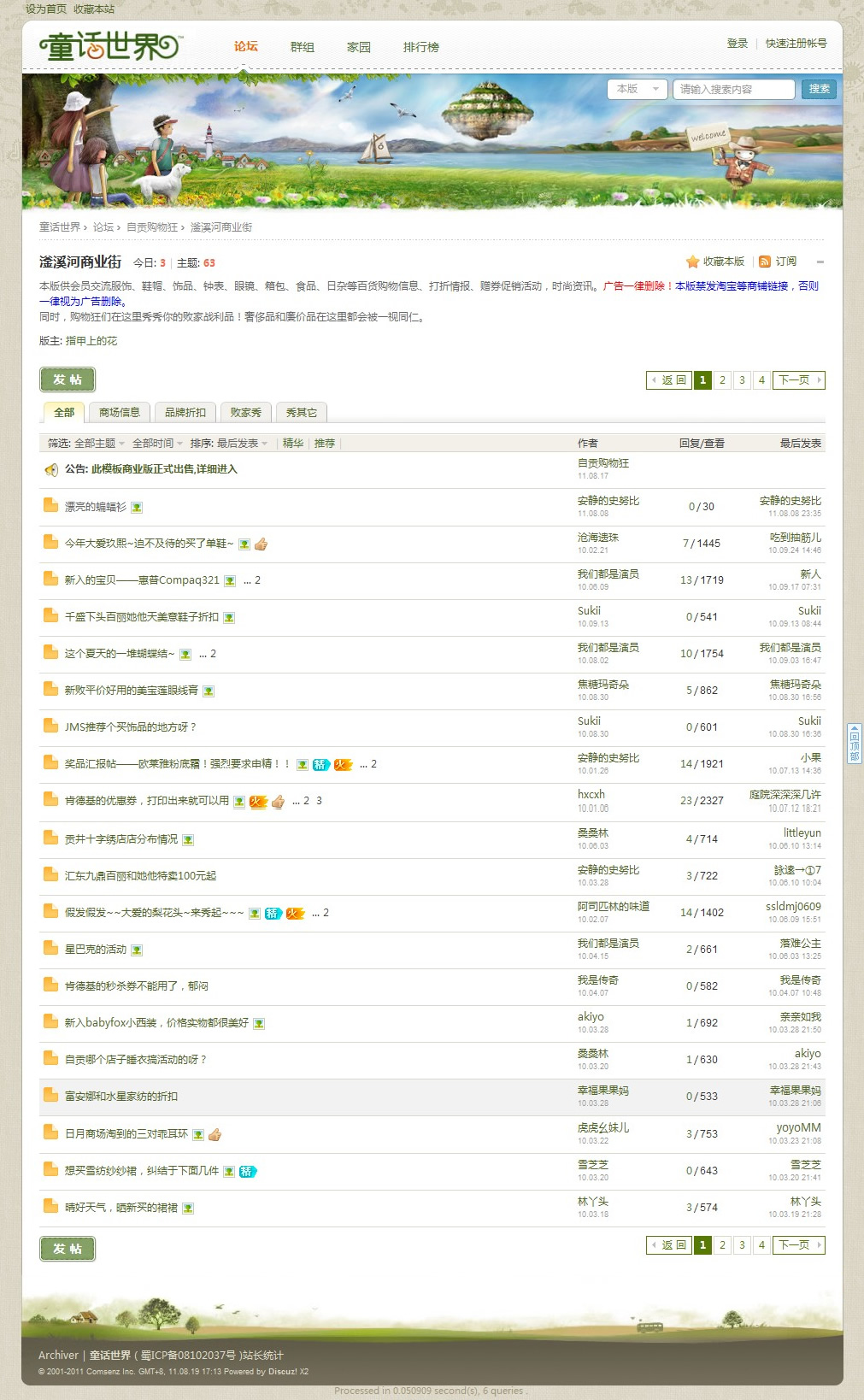Image resolution: width=864 pixels, height=1400 pixels.
Task: Select the 败家秀 category tab
Action: pyautogui.click(x=246, y=412)
